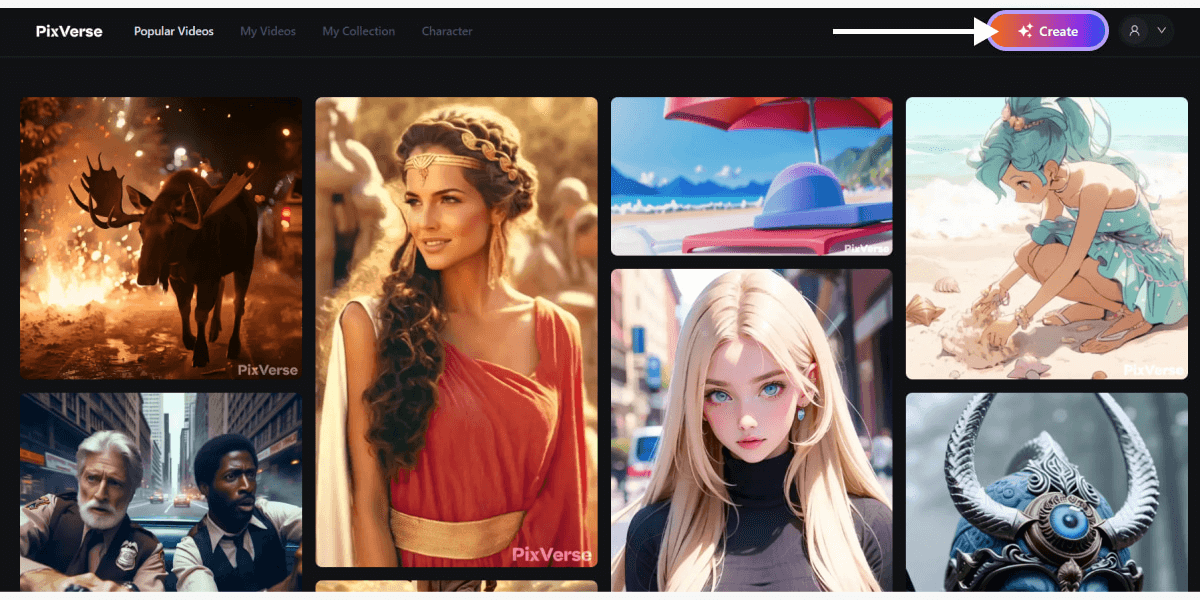The height and width of the screenshot is (600, 1200).
Task: Expand the account dropdown chevron
Action: (1161, 31)
